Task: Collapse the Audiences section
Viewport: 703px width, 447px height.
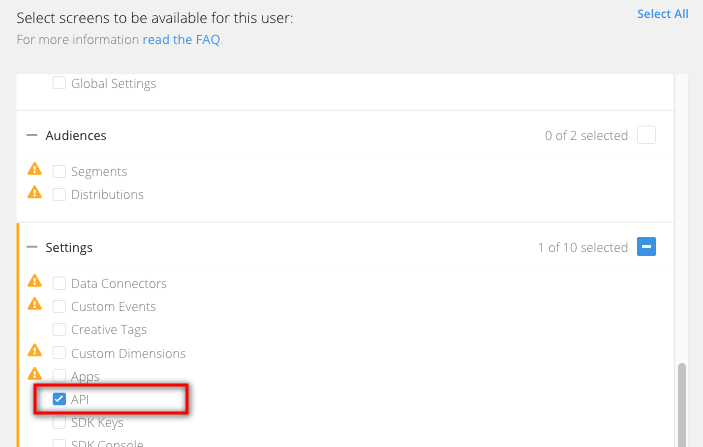Action: pos(32,135)
